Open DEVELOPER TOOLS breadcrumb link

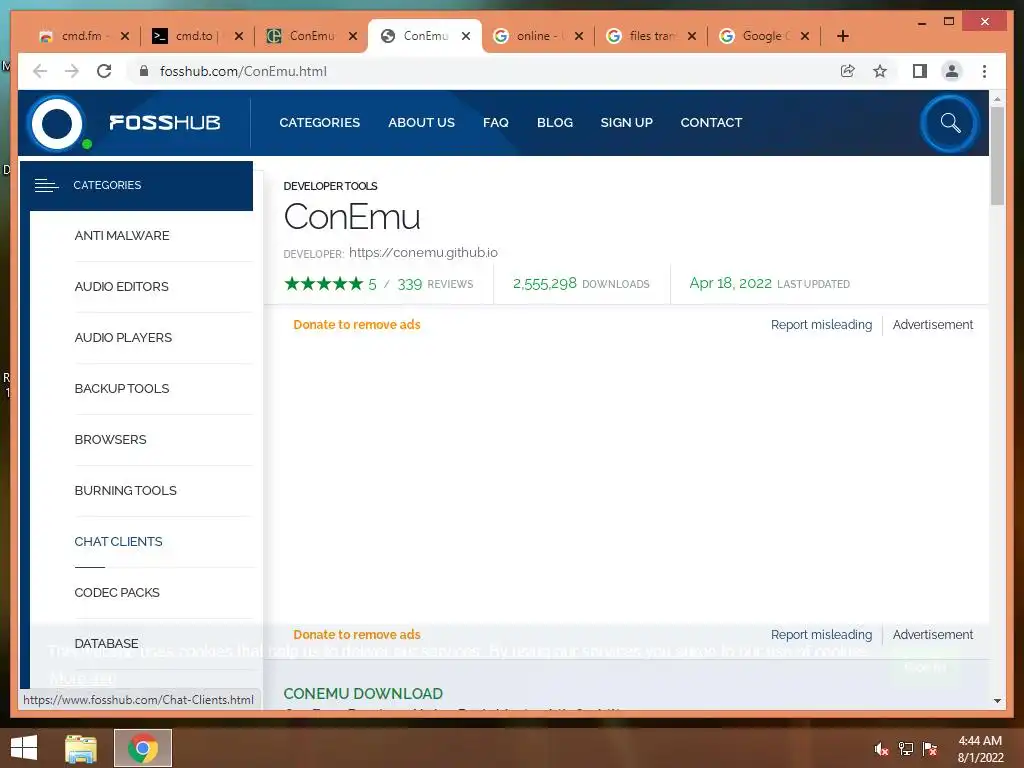[x=330, y=186]
